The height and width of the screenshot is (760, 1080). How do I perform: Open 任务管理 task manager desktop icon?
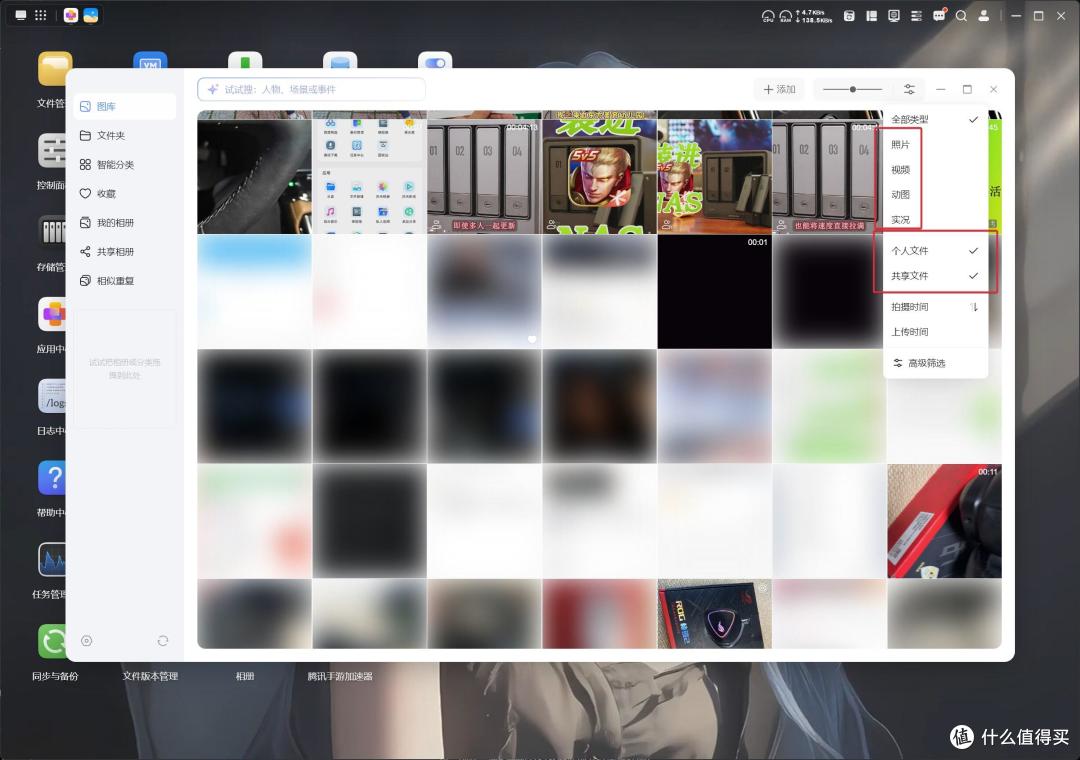(52, 559)
